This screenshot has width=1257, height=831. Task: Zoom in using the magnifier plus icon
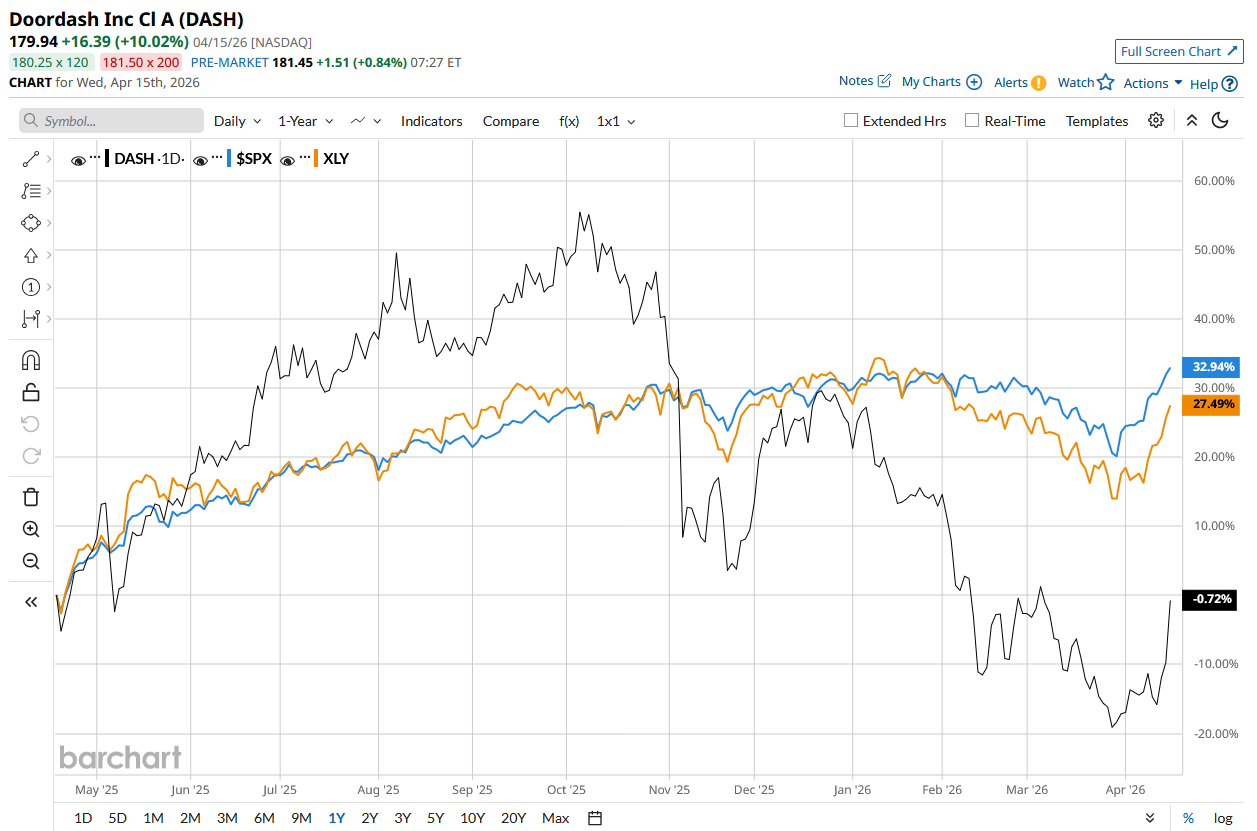click(30, 529)
